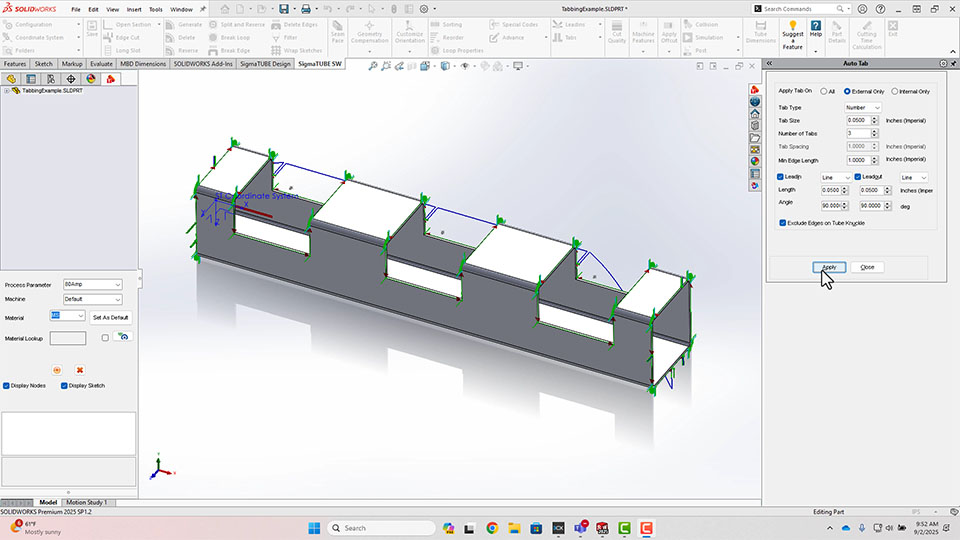Toggle the Display Nodes checkbox
Screen dimensions: 960x540
pyautogui.click(x=7, y=385)
